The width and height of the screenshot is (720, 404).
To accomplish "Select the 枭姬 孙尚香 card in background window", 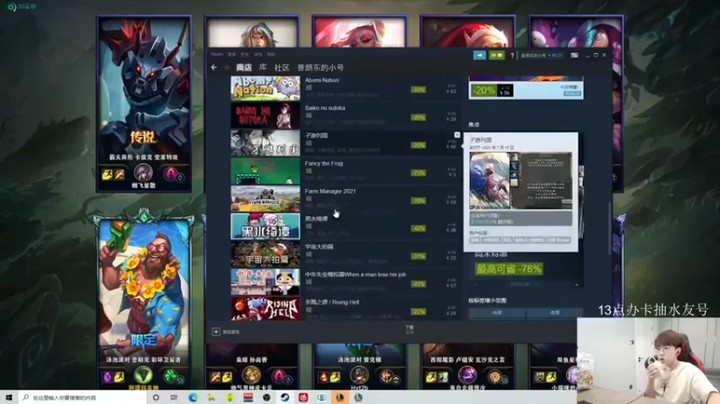I will click(252, 367).
